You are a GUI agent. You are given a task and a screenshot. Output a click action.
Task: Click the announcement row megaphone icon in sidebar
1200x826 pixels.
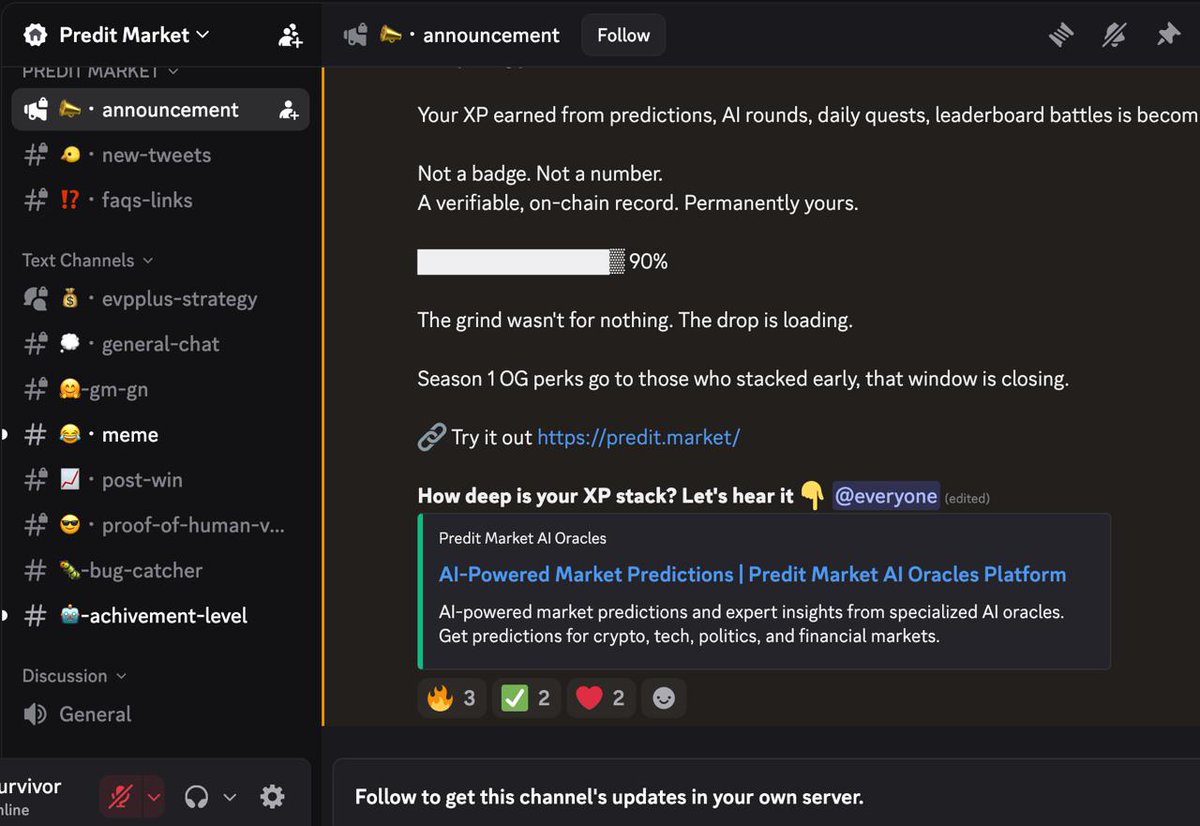coord(35,110)
